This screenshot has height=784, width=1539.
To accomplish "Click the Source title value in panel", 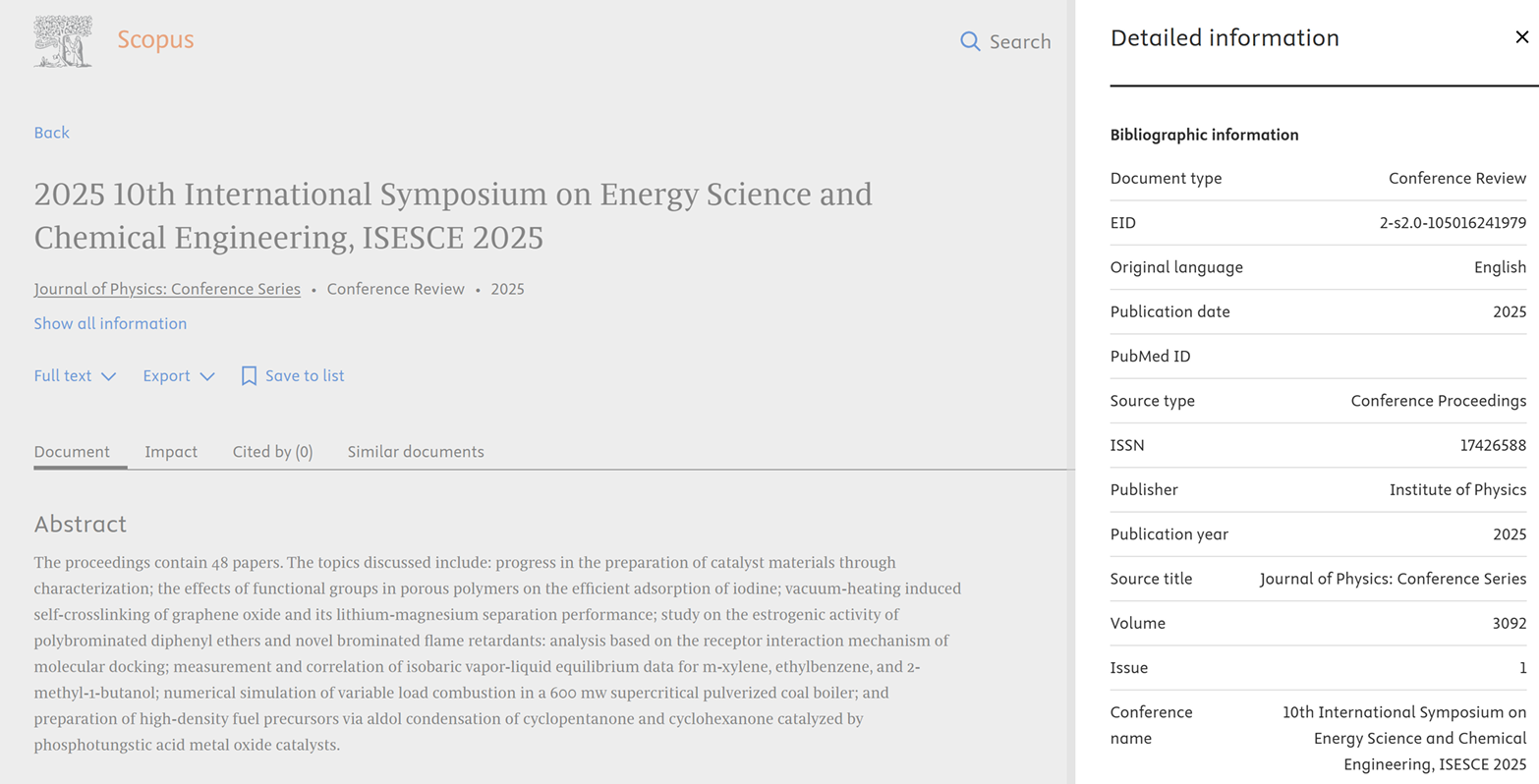I will click(1393, 579).
